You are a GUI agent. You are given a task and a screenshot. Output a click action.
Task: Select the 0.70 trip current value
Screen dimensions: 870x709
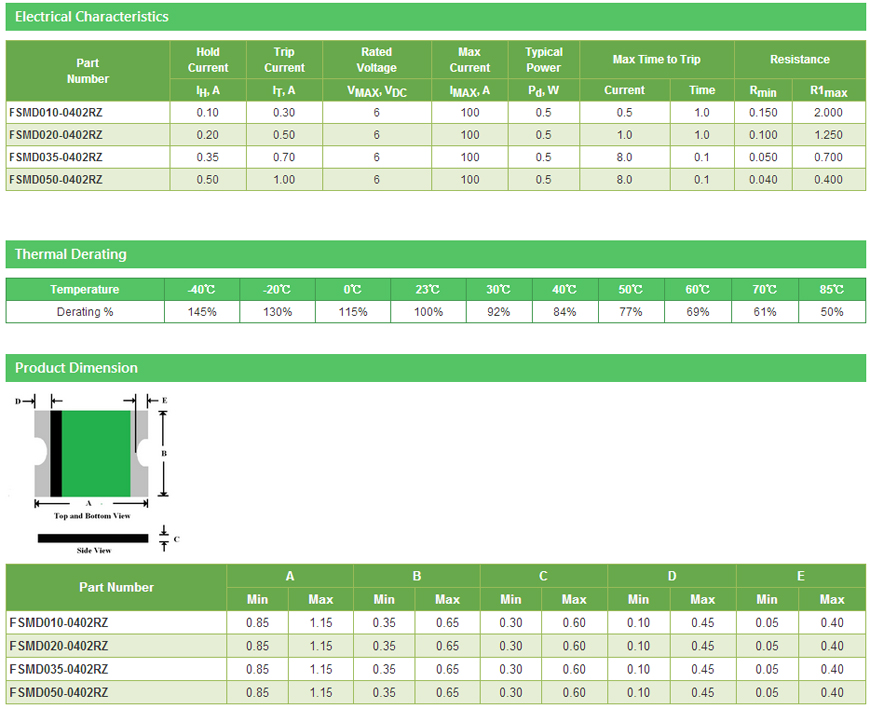[284, 157]
